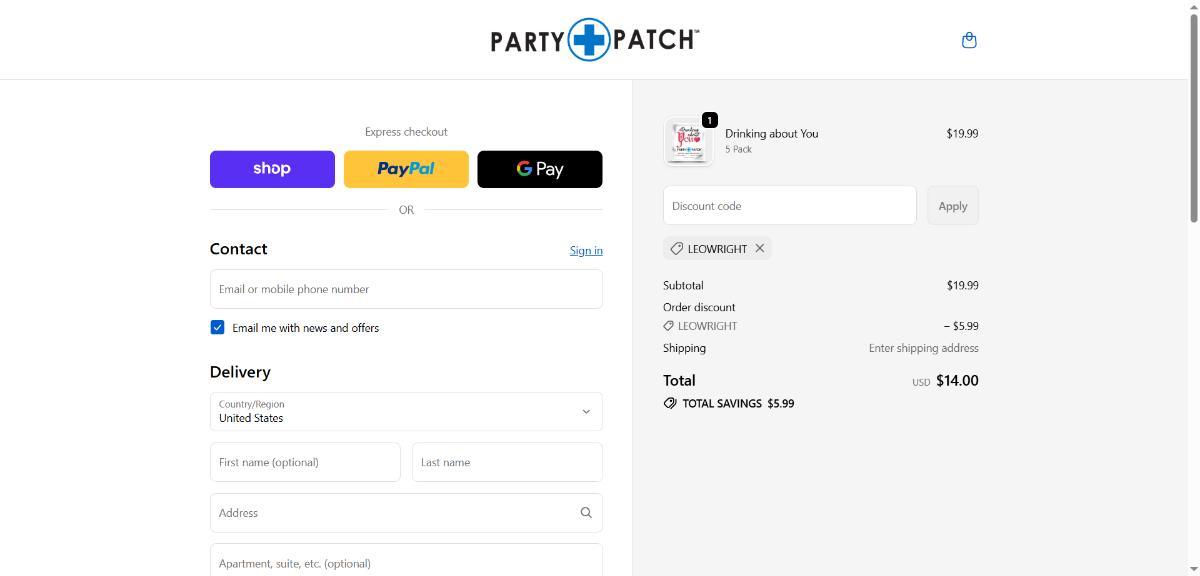Click the address search magnifier icon
The height and width of the screenshot is (576, 1200).
(x=586, y=513)
